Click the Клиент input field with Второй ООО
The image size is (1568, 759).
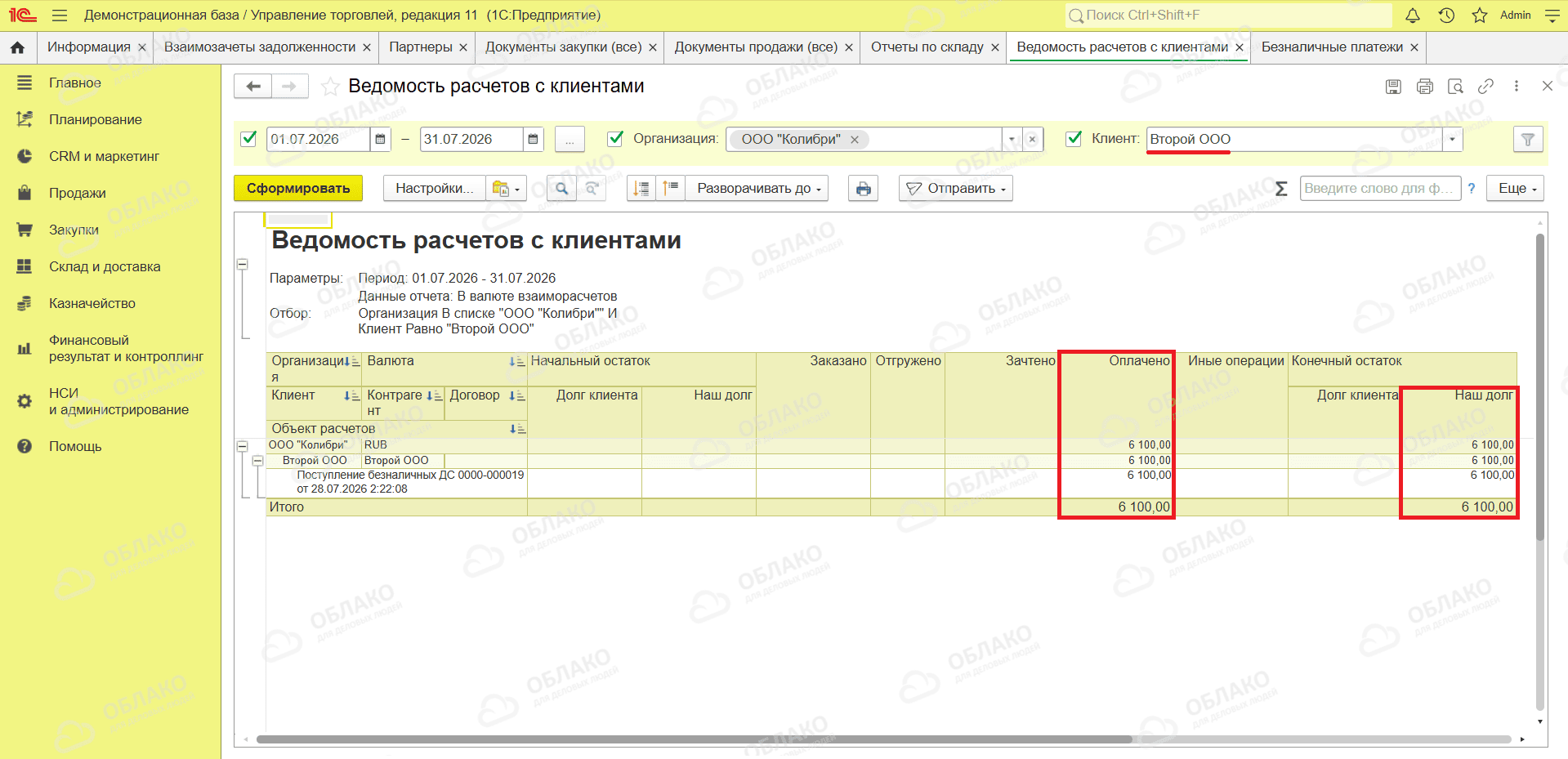click(x=1294, y=140)
